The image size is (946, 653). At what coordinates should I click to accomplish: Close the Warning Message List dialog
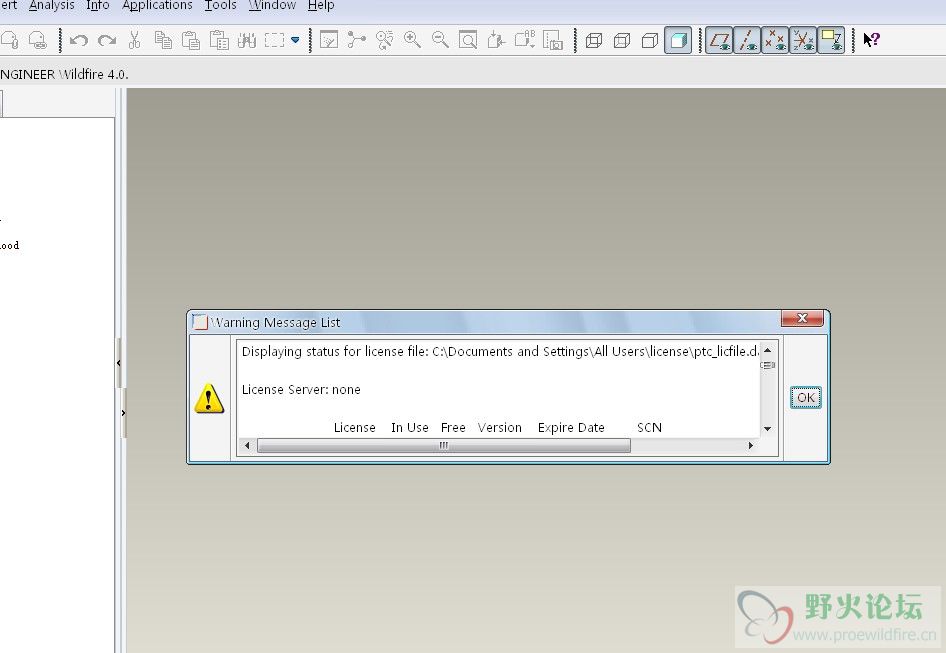coord(802,318)
